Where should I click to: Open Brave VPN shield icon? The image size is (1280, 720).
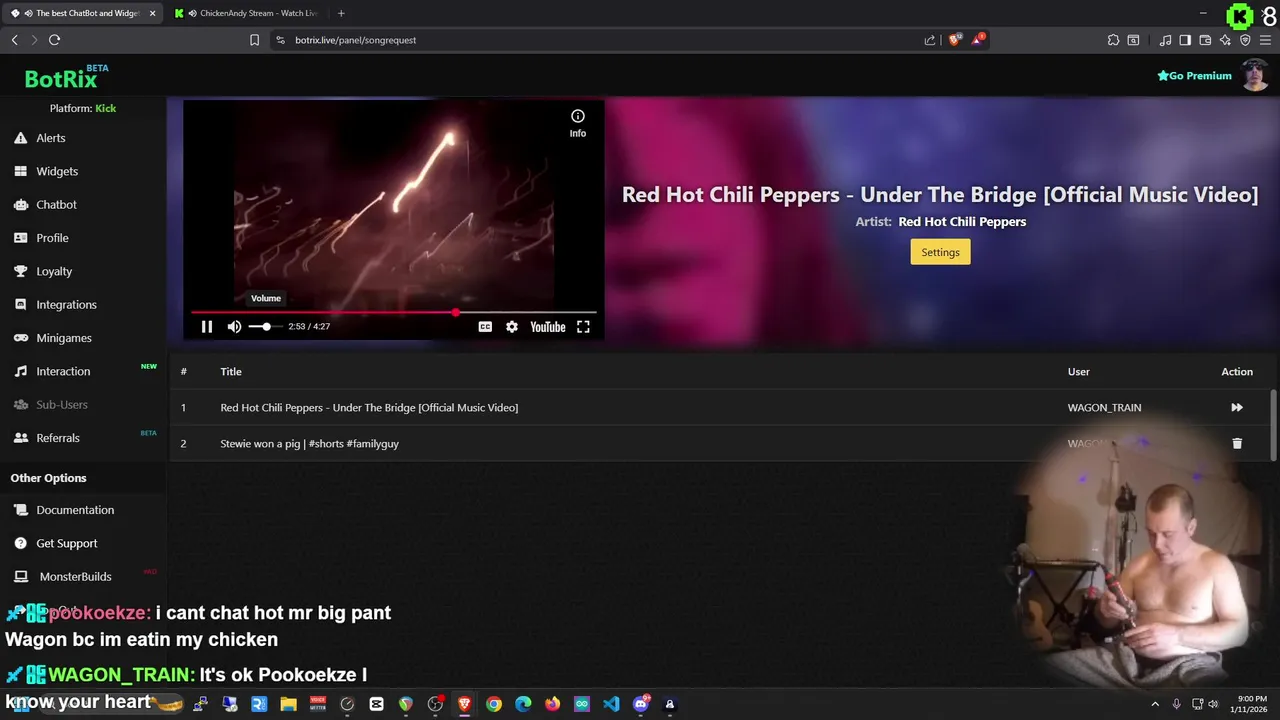pos(1245,40)
